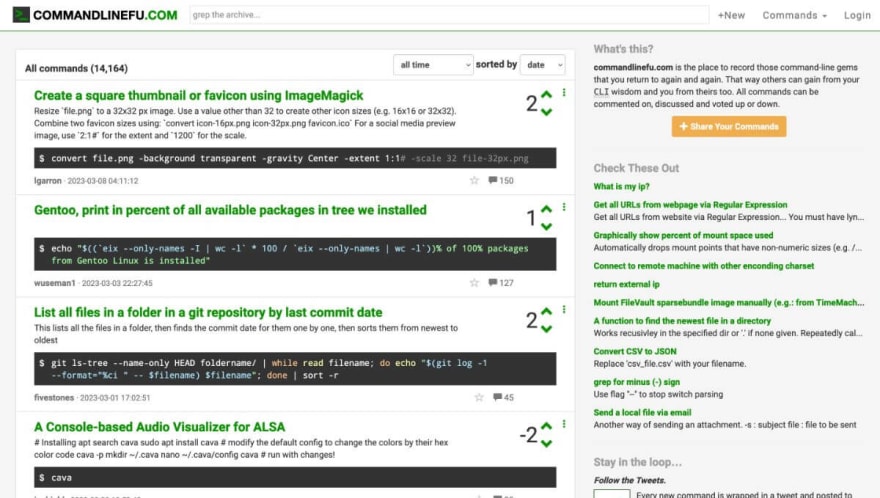
Task: Expand the Commands menu in the header
Action: point(794,15)
